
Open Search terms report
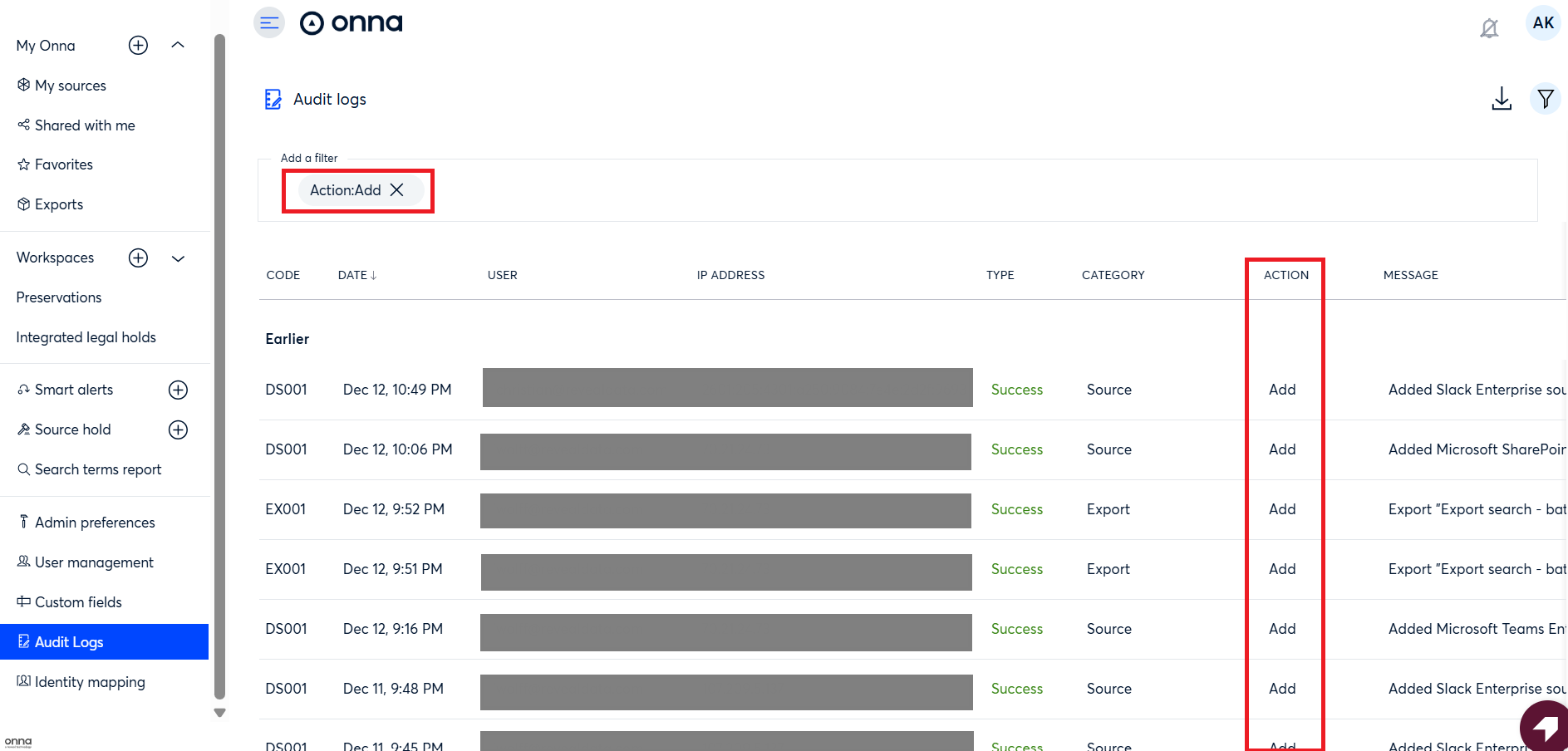97,469
